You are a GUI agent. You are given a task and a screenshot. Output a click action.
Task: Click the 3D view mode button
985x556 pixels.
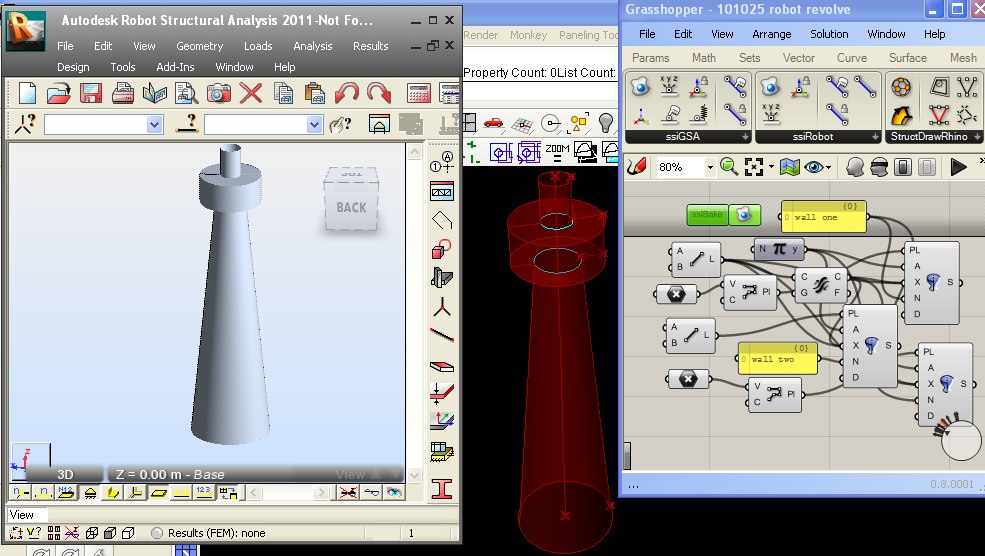(x=65, y=474)
